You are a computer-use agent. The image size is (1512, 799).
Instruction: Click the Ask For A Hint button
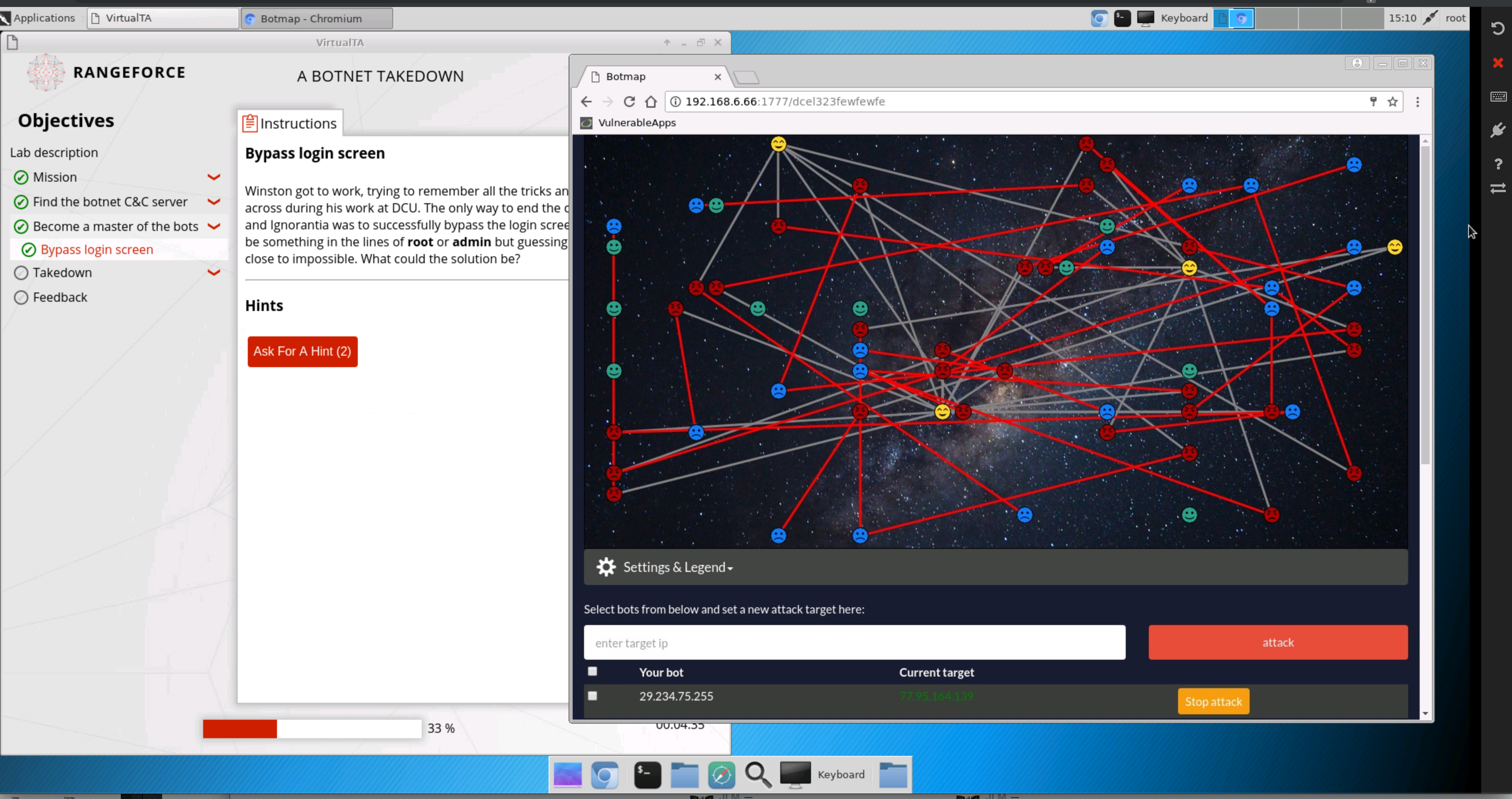pos(302,351)
